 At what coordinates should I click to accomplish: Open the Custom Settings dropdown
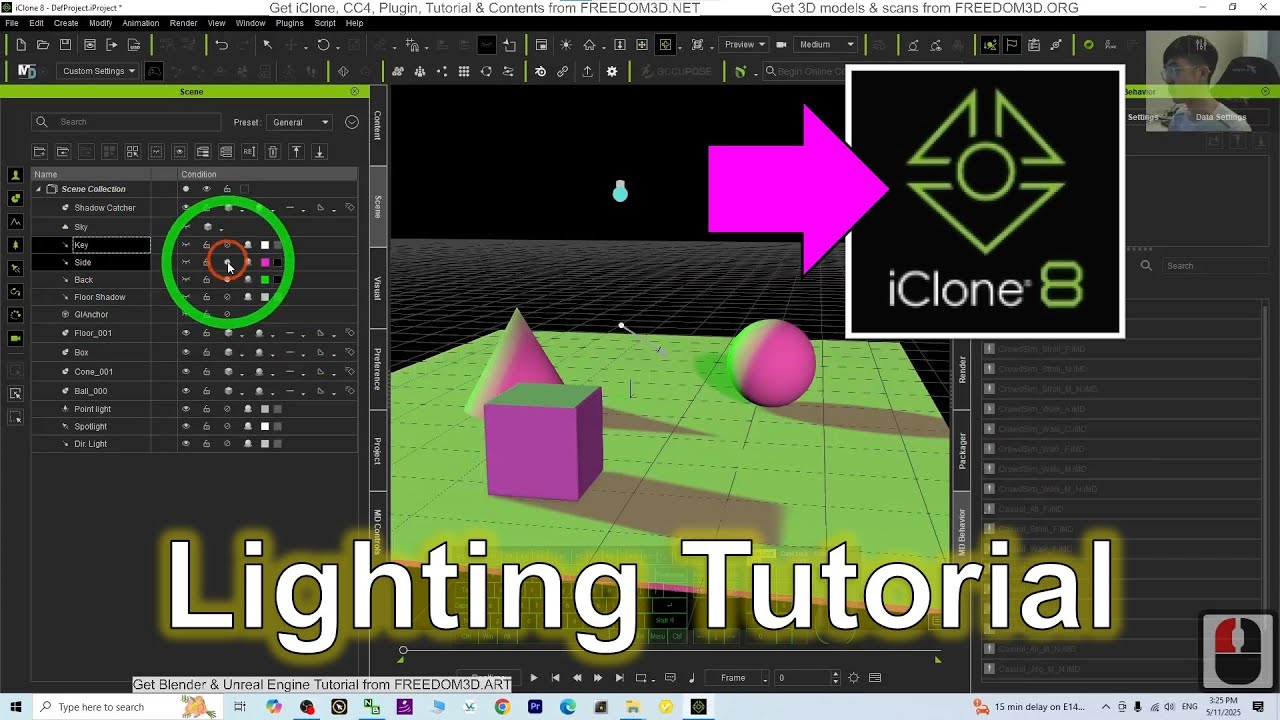[98, 71]
